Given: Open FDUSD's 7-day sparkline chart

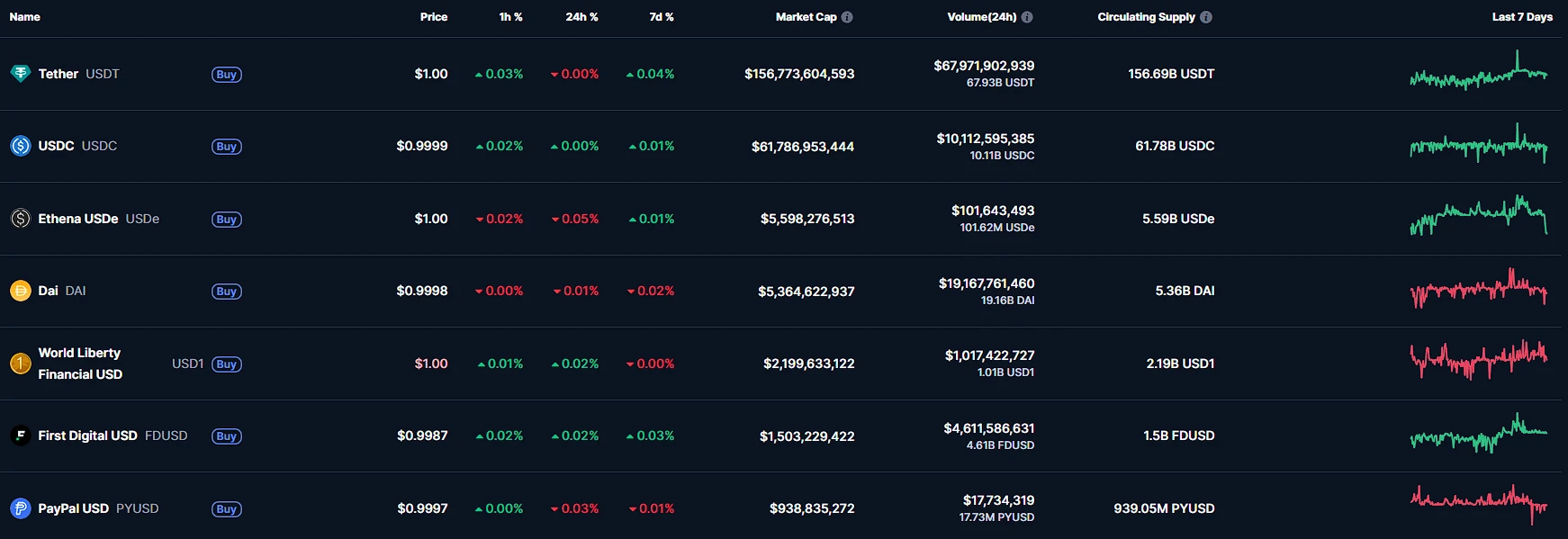Looking at the screenshot, I should 1479,433.
